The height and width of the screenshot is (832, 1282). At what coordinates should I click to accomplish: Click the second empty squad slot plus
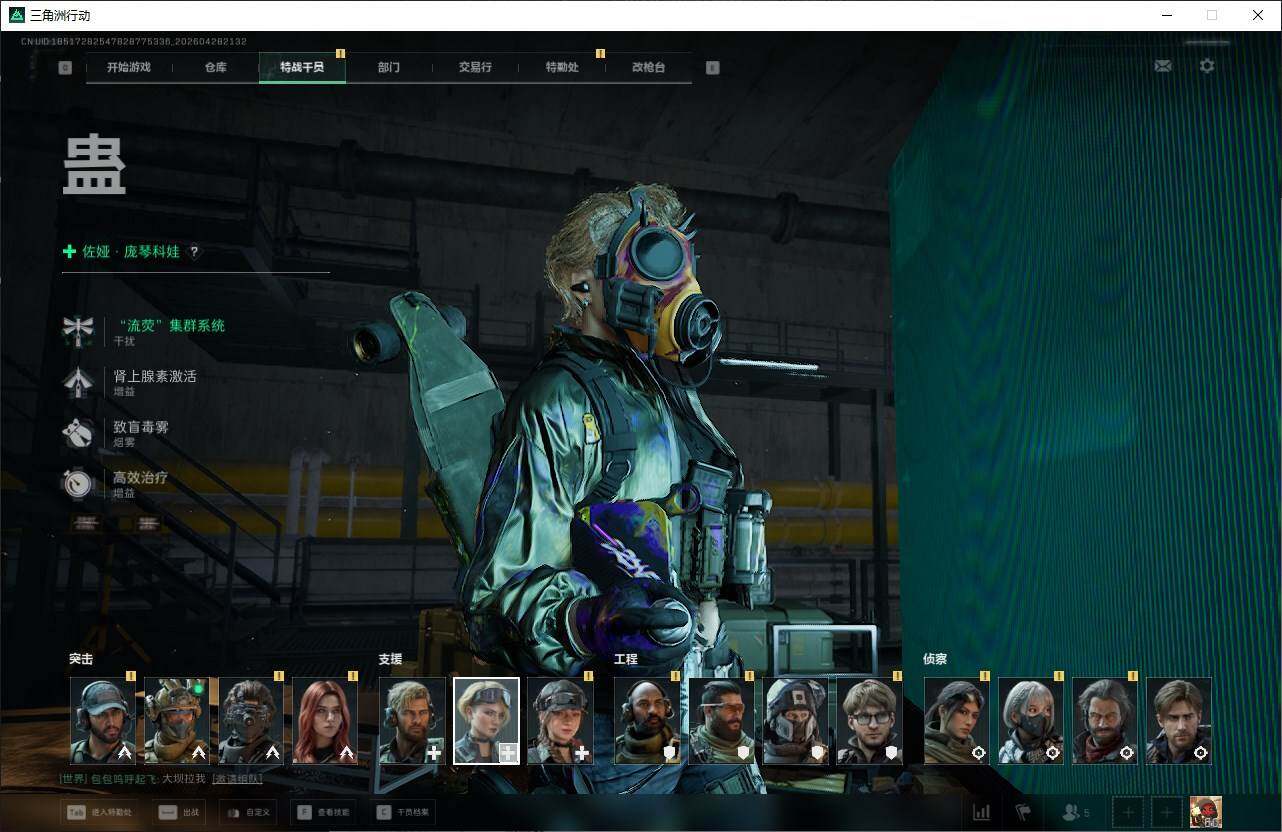pyautogui.click(x=1165, y=812)
